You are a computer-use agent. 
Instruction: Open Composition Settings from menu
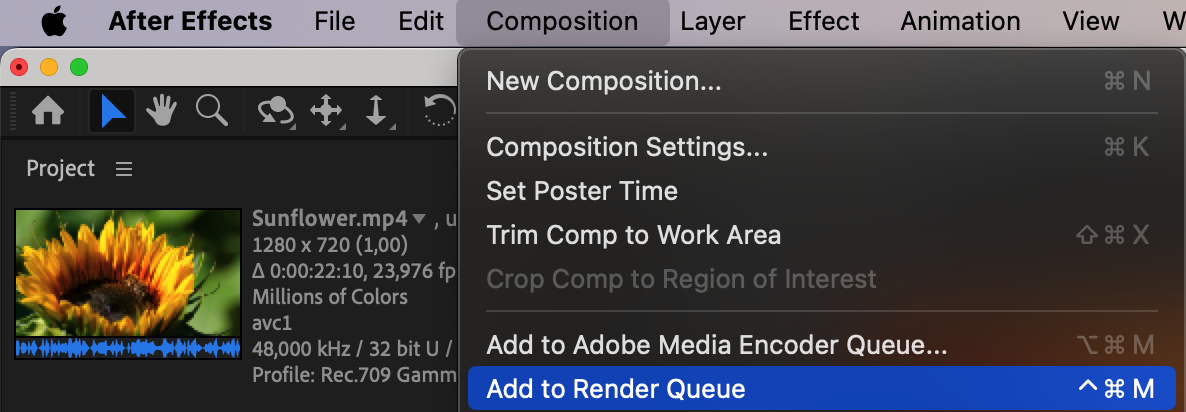(x=627, y=147)
